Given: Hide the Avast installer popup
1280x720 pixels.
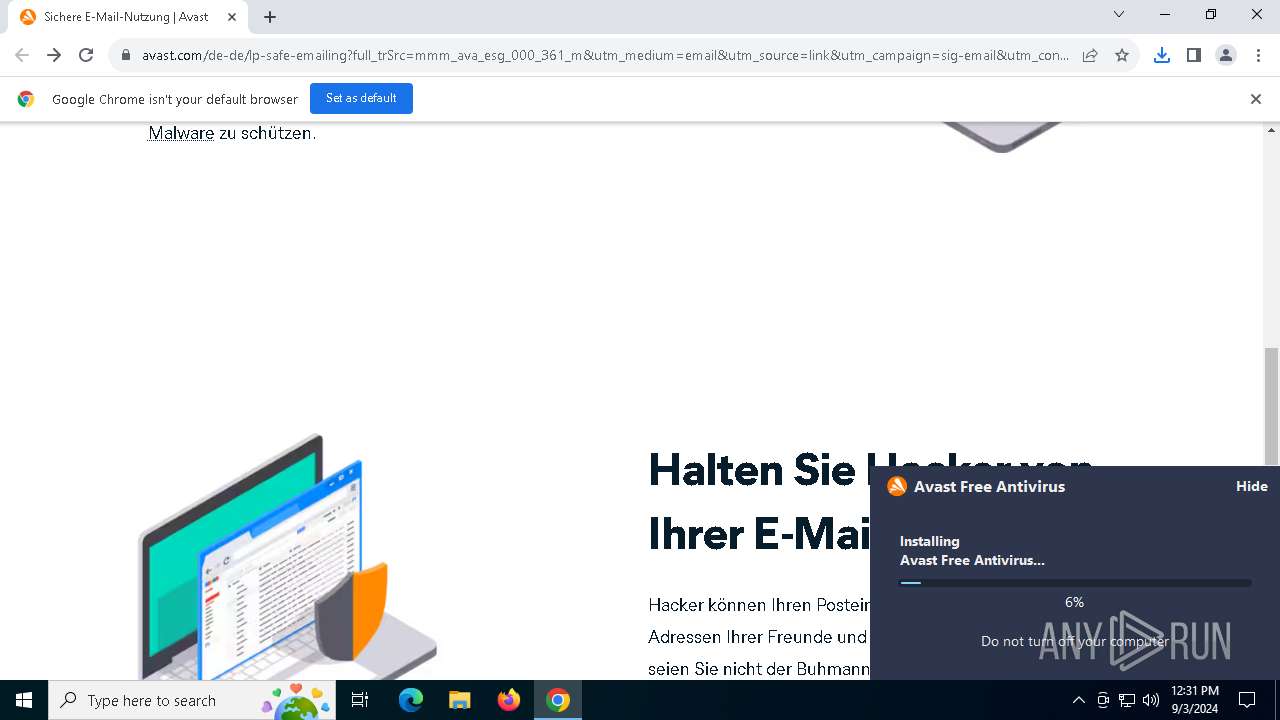Looking at the screenshot, I should point(1252,486).
